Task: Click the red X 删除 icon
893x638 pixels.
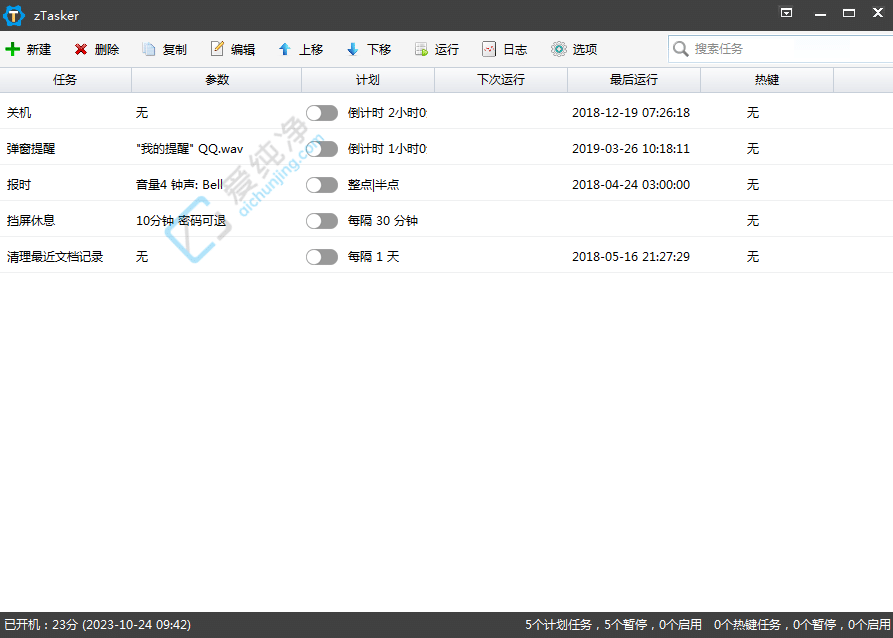Action: pos(81,50)
